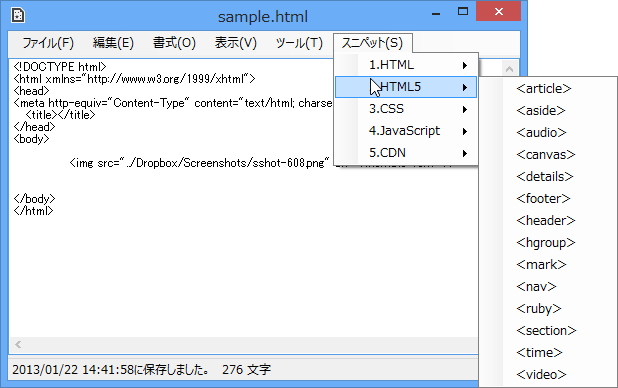This screenshot has width=618, height=388.
Task: Expand the 4.JavaScript snippet submenu
Action: [406, 131]
